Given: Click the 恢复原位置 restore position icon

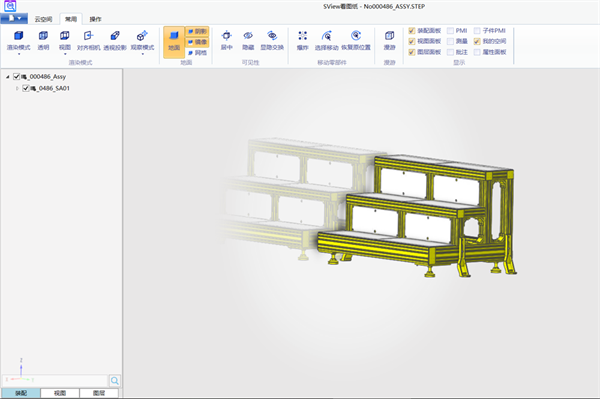Looking at the screenshot, I should click(356, 36).
